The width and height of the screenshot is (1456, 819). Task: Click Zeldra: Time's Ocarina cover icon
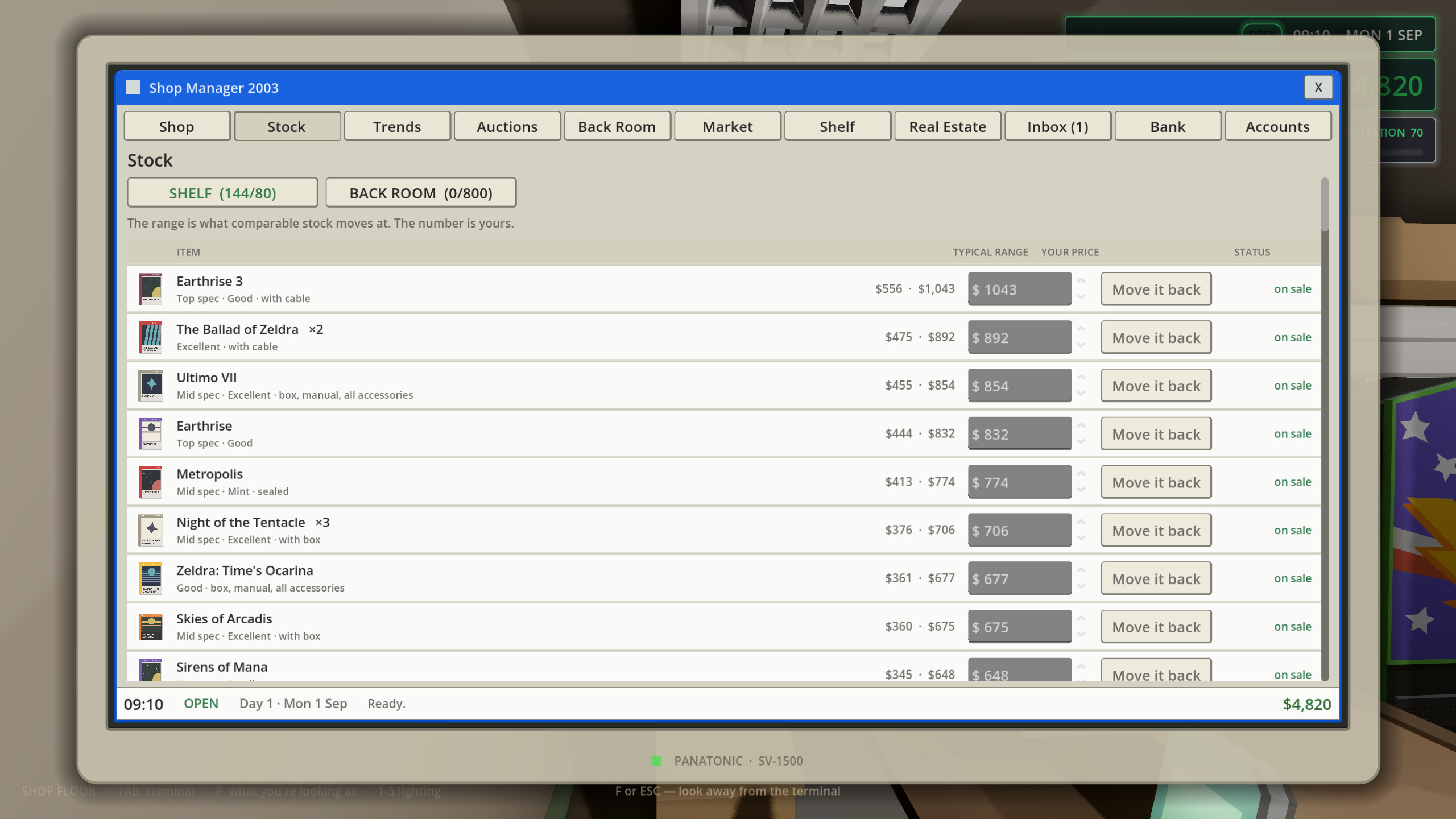coord(150,578)
